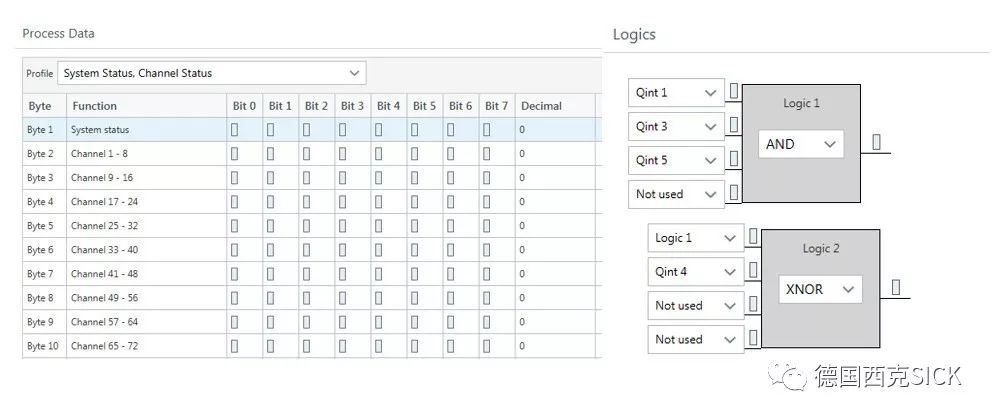Viewport: 994px width, 420px height.
Task: Click the Decimal column header
Action: 541,106
